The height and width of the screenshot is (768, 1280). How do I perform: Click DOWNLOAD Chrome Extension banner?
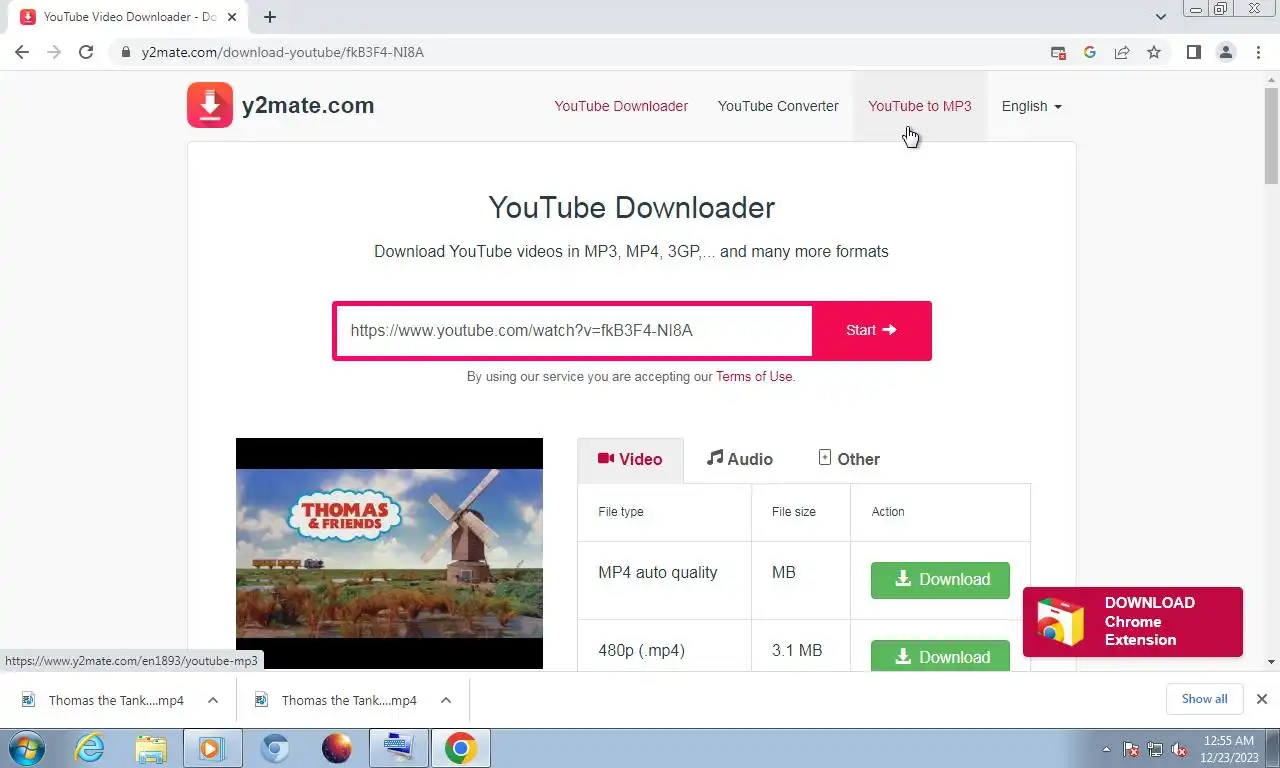click(x=1132, y=622)
